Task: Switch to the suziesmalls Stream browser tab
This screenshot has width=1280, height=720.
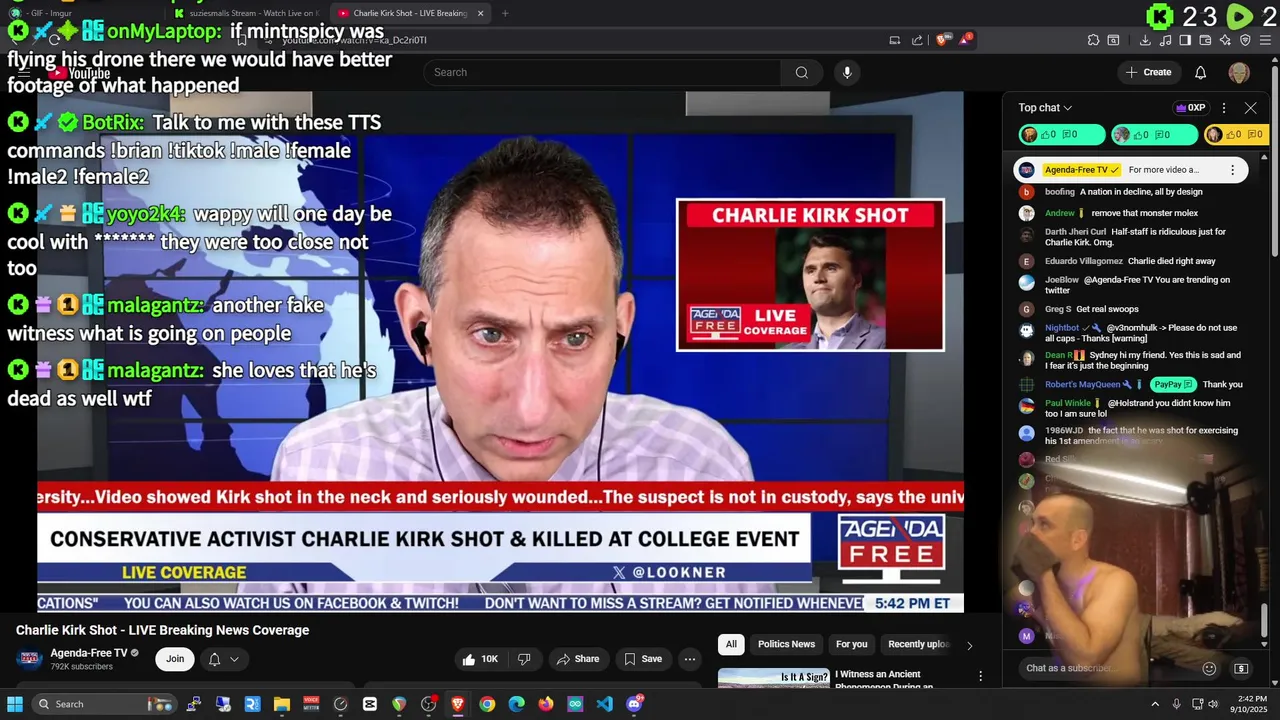Action: pyautogui.click(x=247, y=13)
